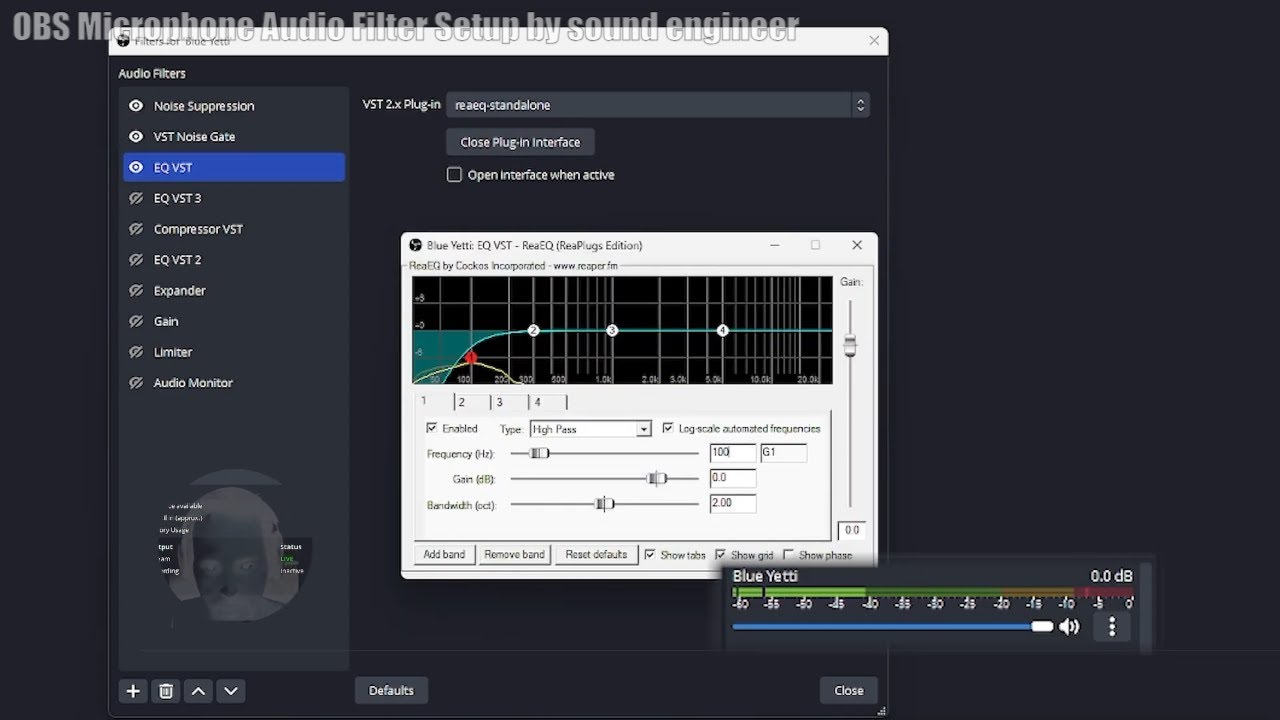
Task: Click the vertical master Gain slider
Action: pos(850,345)
